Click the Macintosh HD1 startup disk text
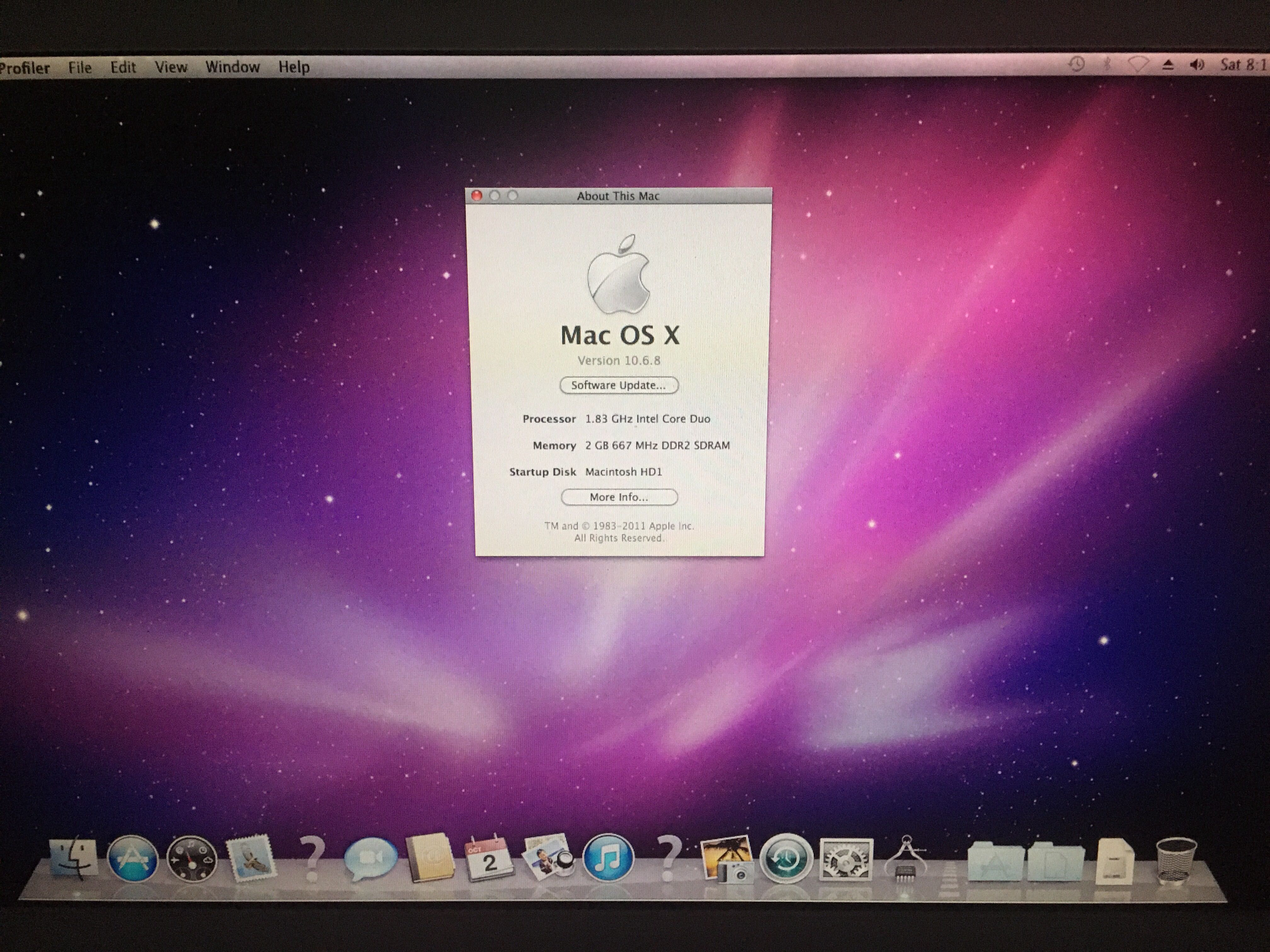Viewport: 1270px width, 952px height. pos(624,472)
